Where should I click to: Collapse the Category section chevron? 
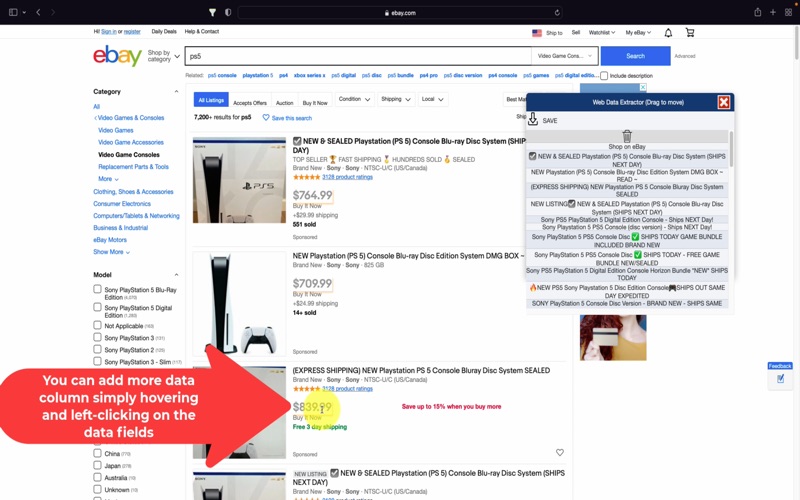(177, 91)
